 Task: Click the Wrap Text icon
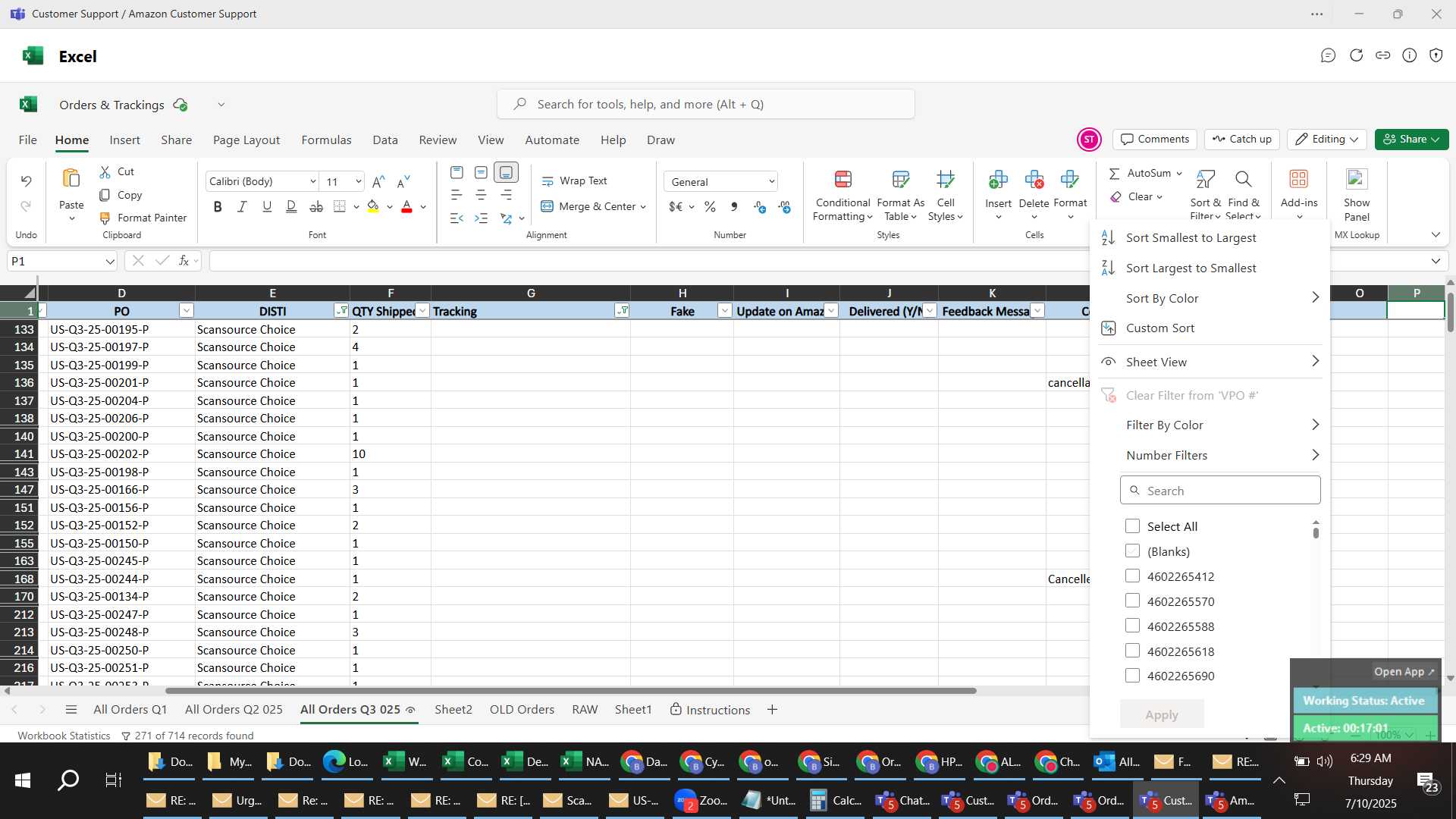(x=548, y=181)
